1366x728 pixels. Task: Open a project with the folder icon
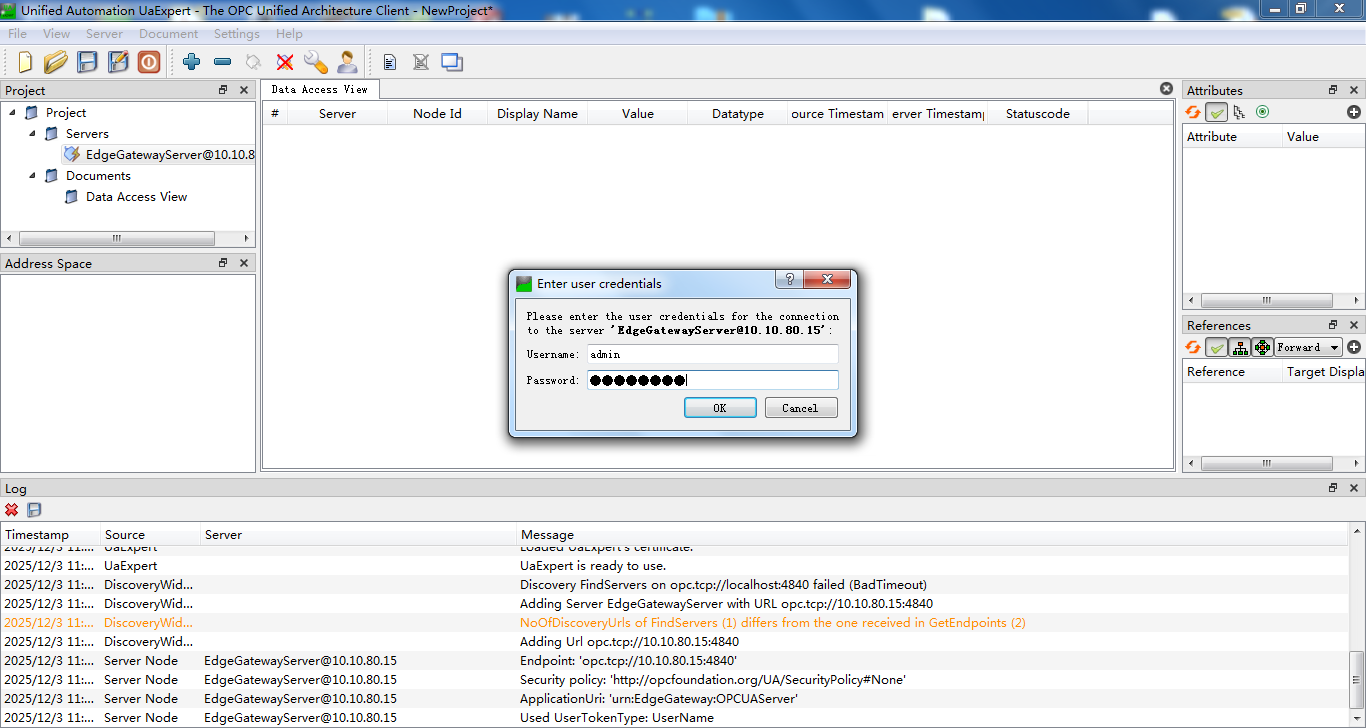(55, 62)
